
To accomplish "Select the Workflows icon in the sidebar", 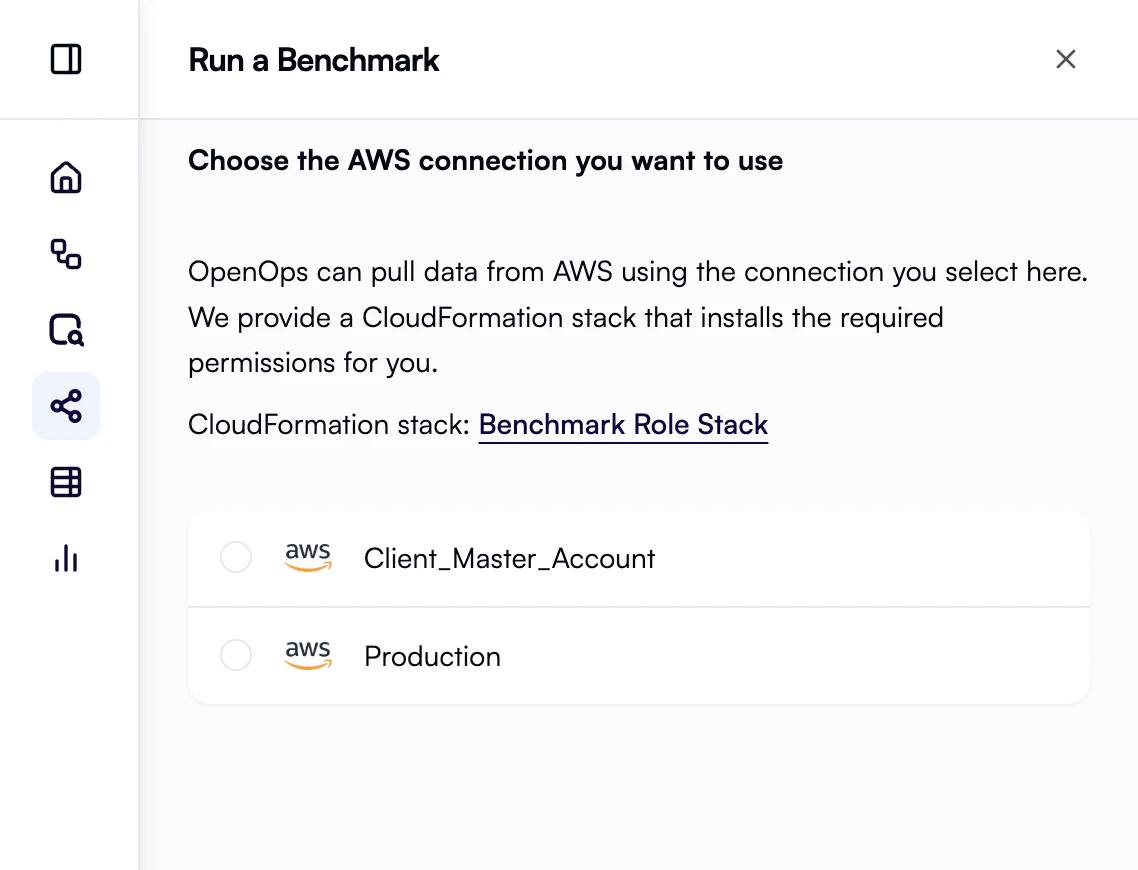I will point(66,255).
